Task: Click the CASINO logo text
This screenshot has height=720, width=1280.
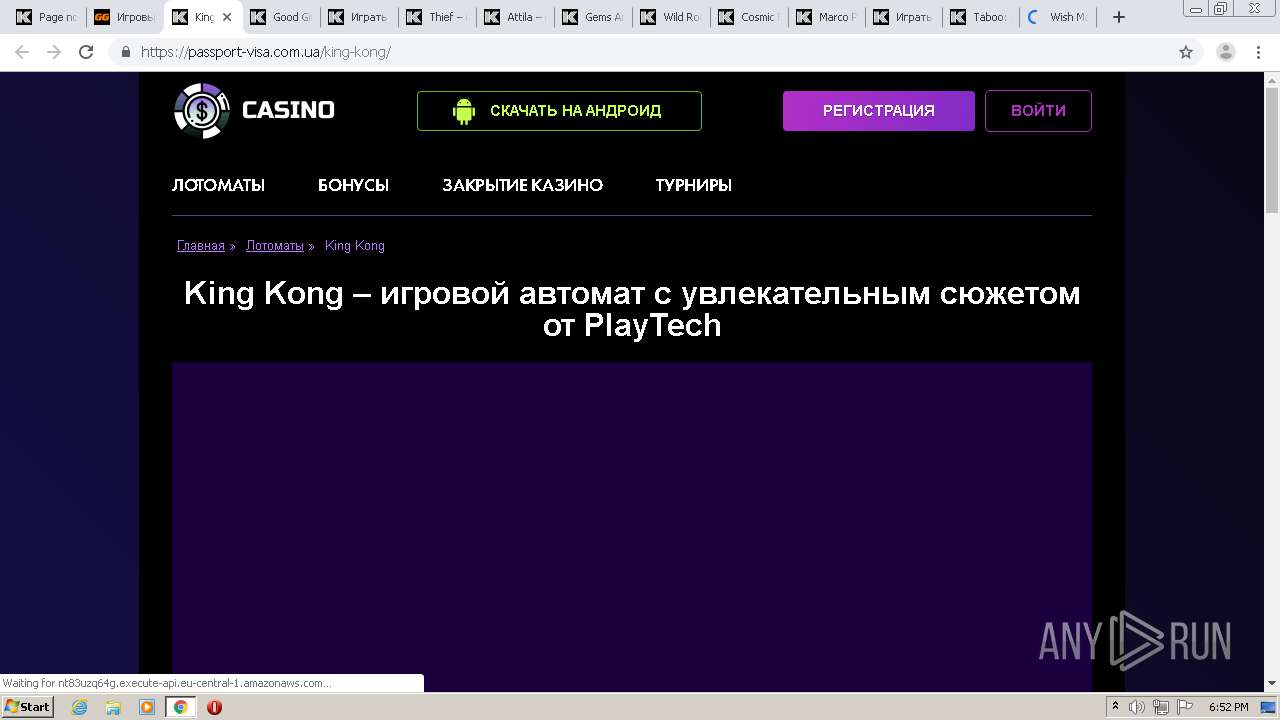Action: pos(288,110)
